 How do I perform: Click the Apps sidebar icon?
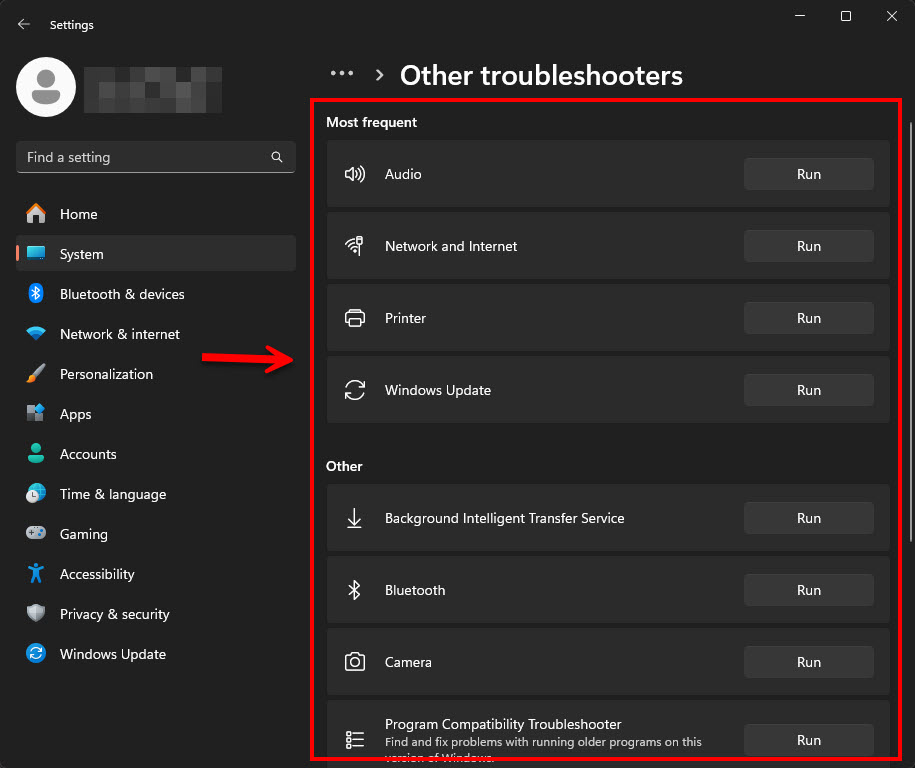[36, 413]
